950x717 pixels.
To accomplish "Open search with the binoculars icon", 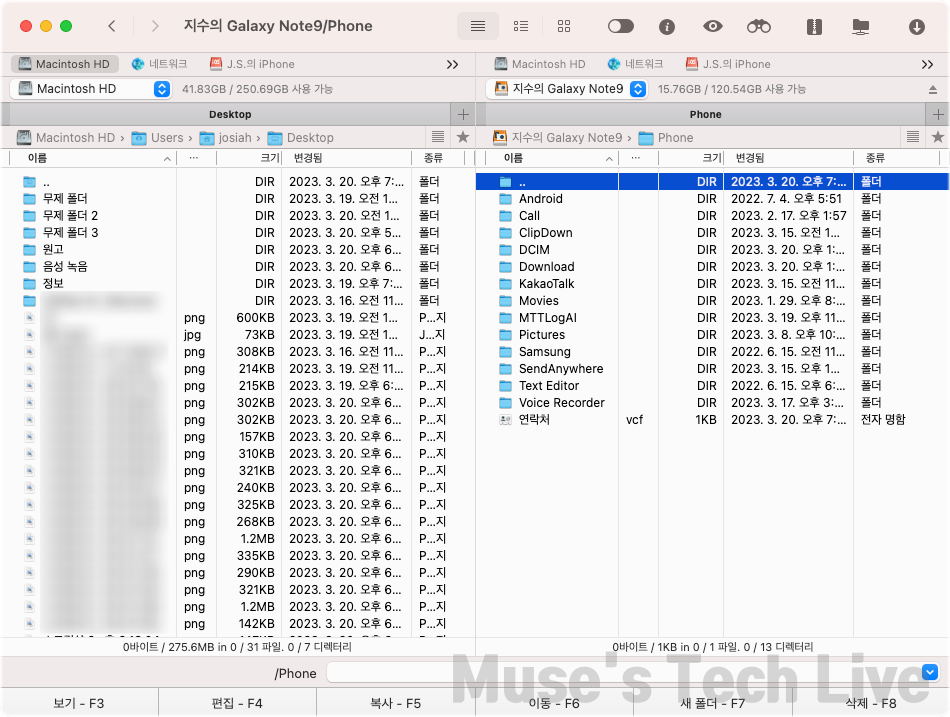I will click(x=759, y=26).
